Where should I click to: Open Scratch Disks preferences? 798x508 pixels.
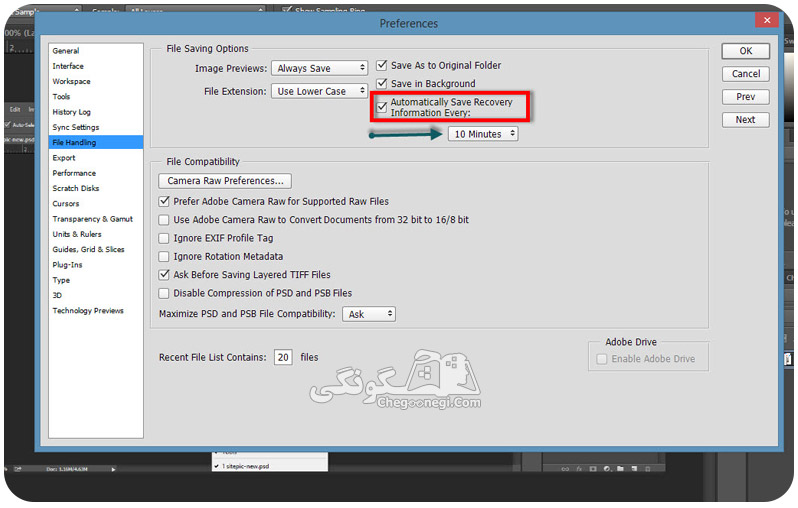pos(96,188)
